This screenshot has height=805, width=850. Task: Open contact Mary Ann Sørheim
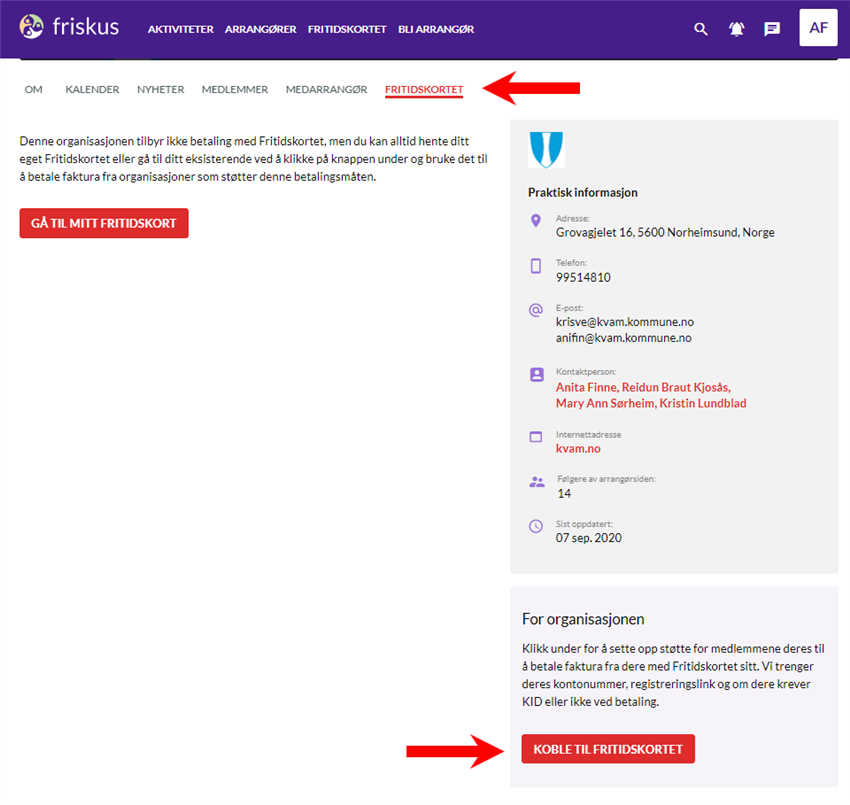pos(605,403)
